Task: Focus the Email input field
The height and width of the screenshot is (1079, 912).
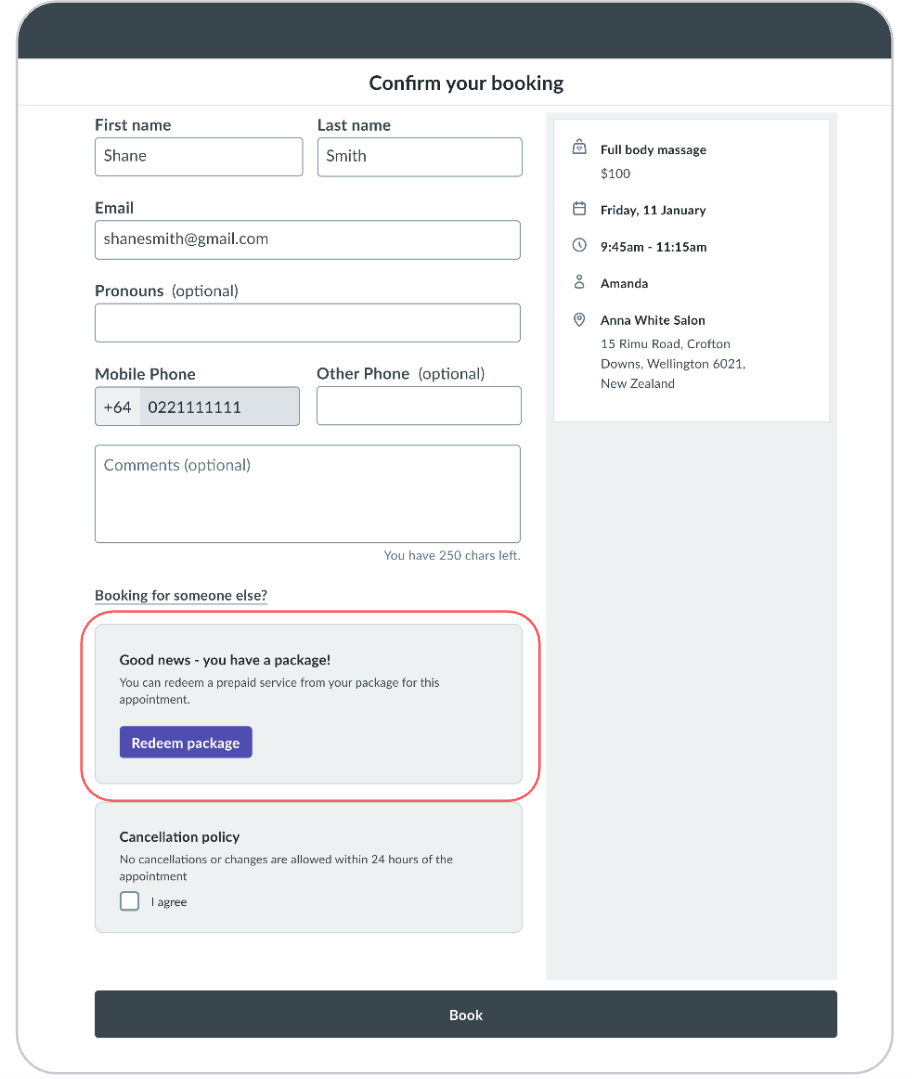Action: click(x=307, y=240)
